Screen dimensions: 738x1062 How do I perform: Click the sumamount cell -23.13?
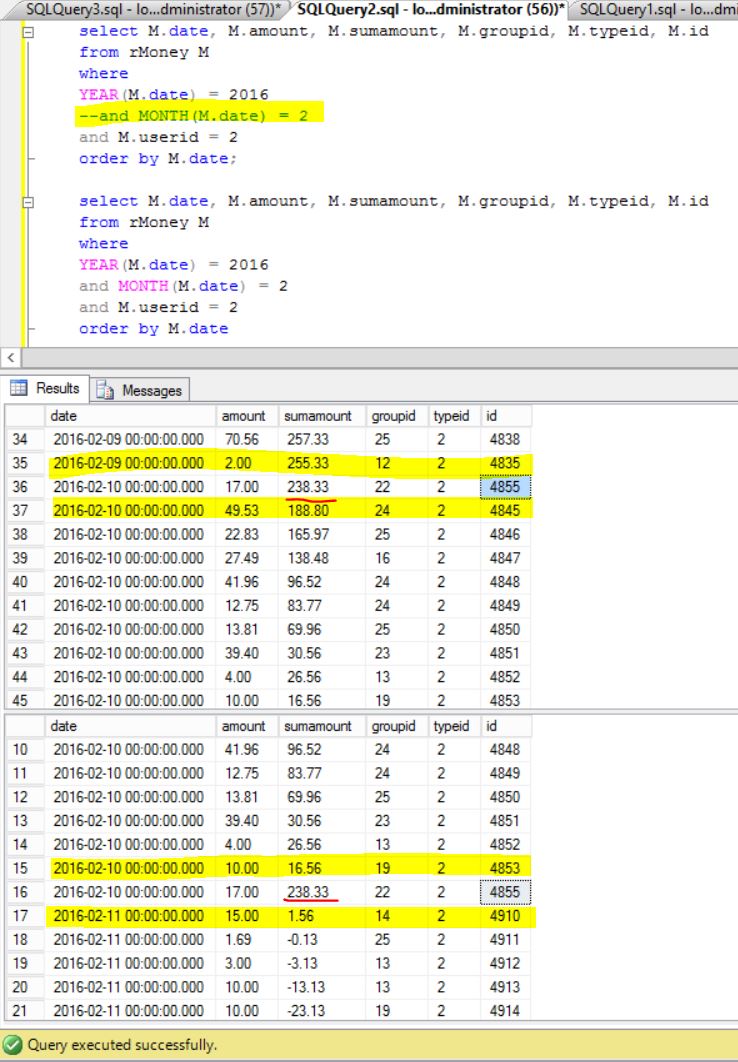pos(322,1011)
